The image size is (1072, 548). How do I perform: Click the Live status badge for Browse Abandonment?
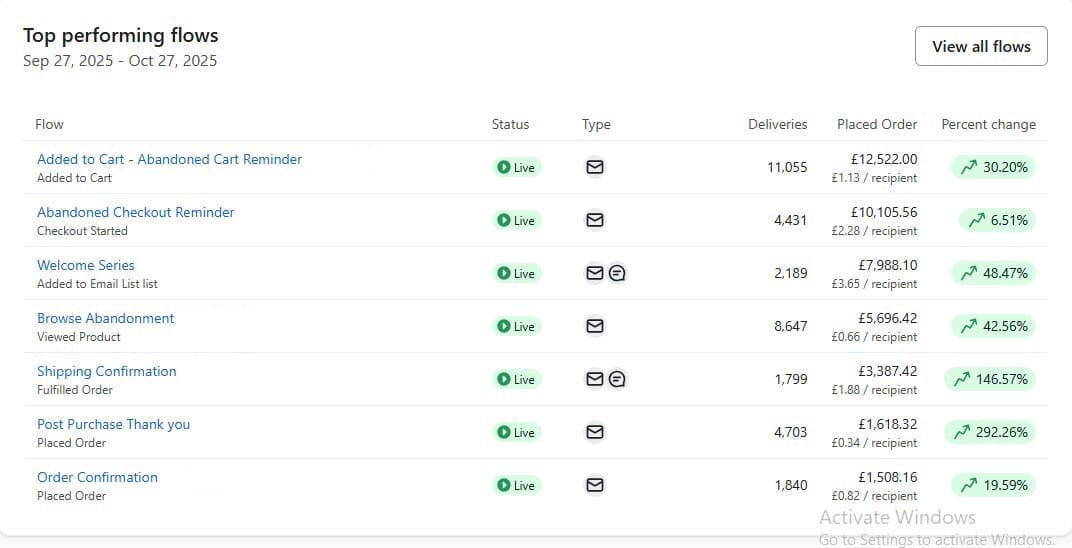pos(517,327)
